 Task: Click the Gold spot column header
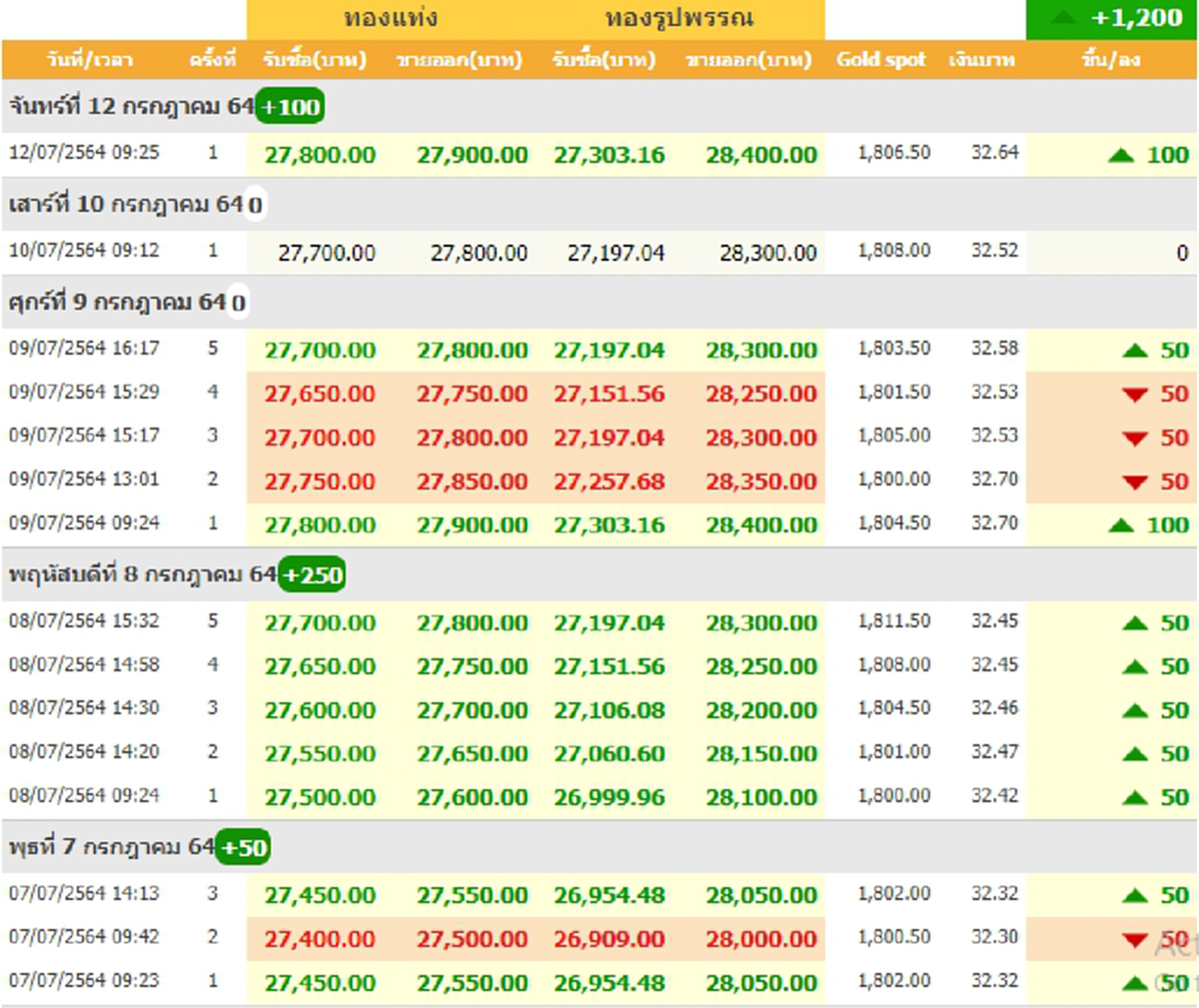tap(881, 60)
